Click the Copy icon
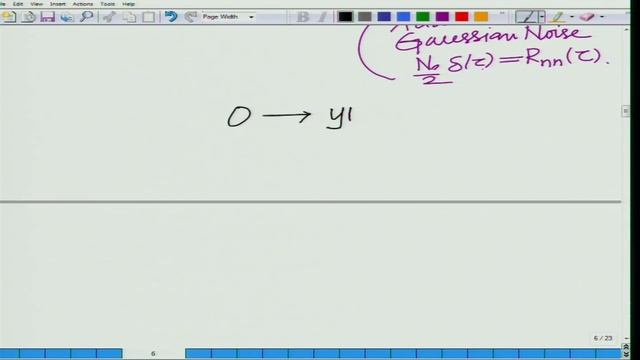This screenshot has height=360, width=640. (x=129, y=17)
